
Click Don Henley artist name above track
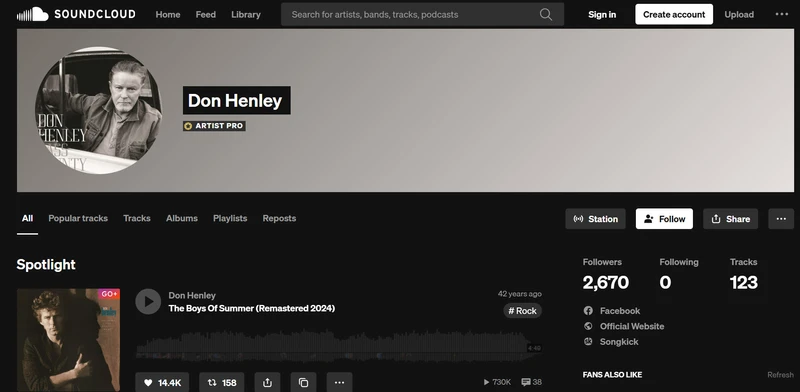pyautogui.click(x=192, y=296)
